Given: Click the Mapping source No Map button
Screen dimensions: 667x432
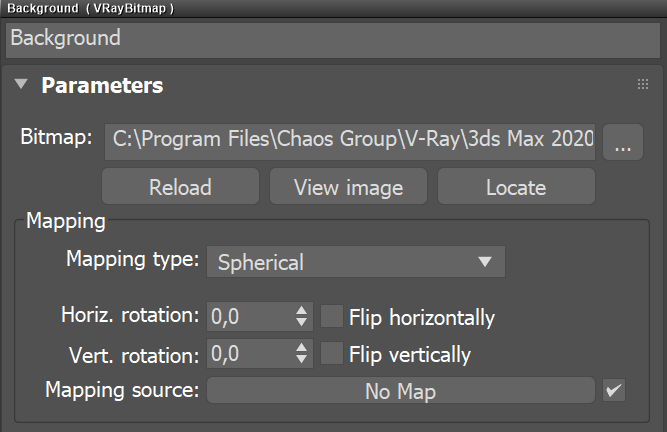Looking at the screenshot, I should pyautogui.click(x=401, y=390).
